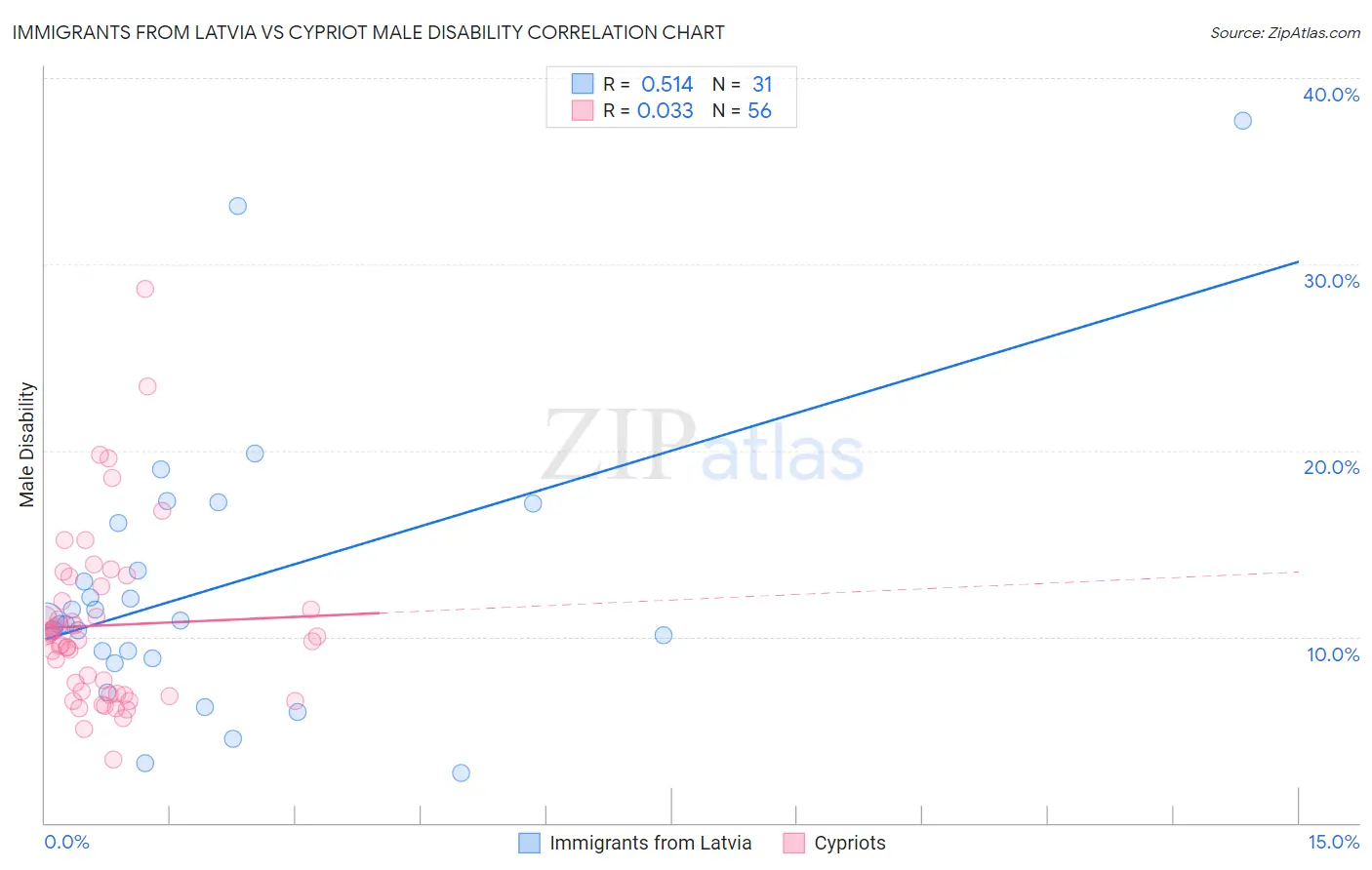Click the blue data point near 33%
1372x870 pixels.
237,206
